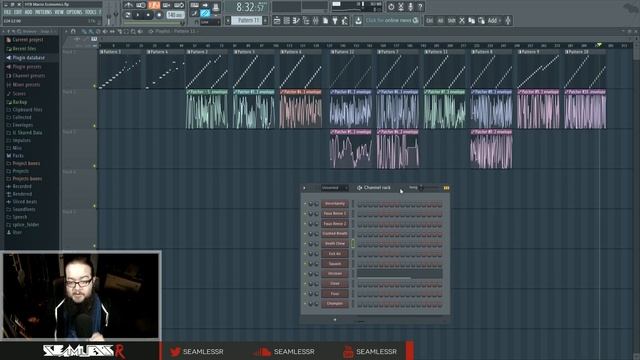Open the VIEW menu

click(59, 13)
